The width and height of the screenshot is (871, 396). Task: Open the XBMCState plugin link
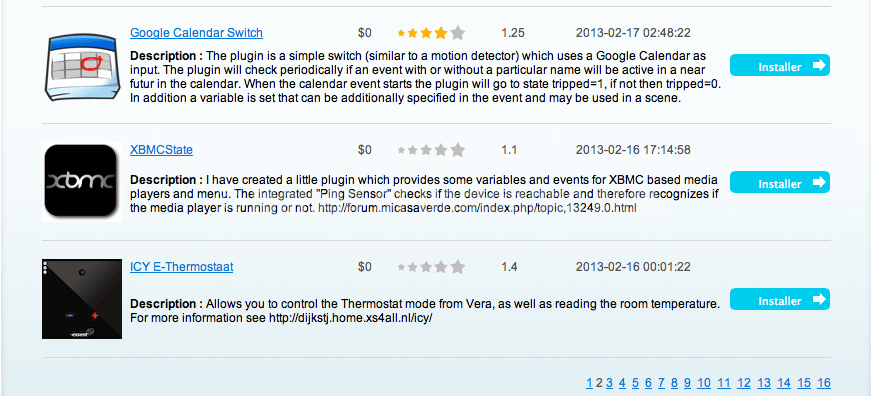click(x=161, y=150)
